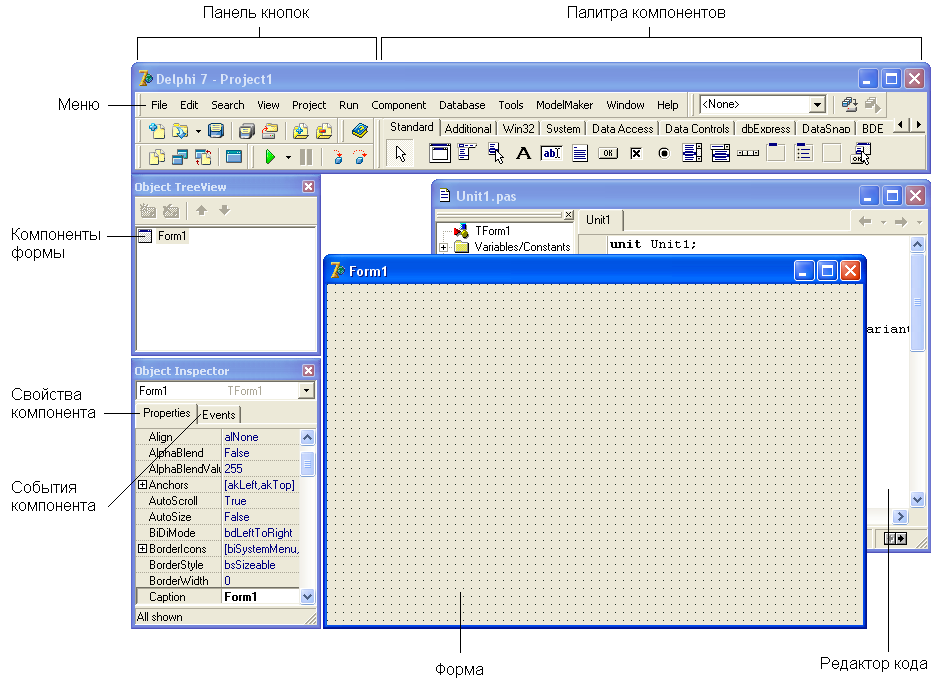Select the CheckBox component icon
The height and width of the screenshot is (681, 950).
click(636, 153)
